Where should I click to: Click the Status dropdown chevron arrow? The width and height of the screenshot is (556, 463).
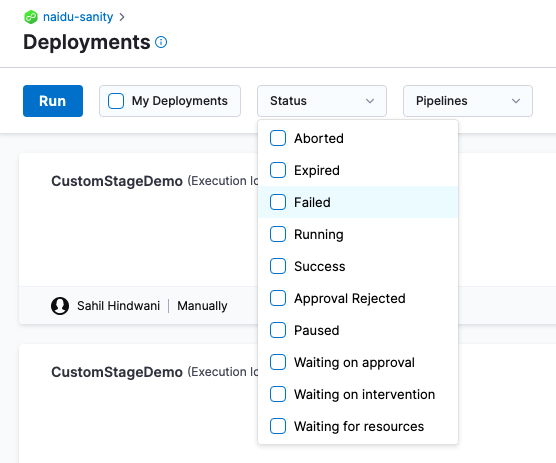[x=370, y=101]
